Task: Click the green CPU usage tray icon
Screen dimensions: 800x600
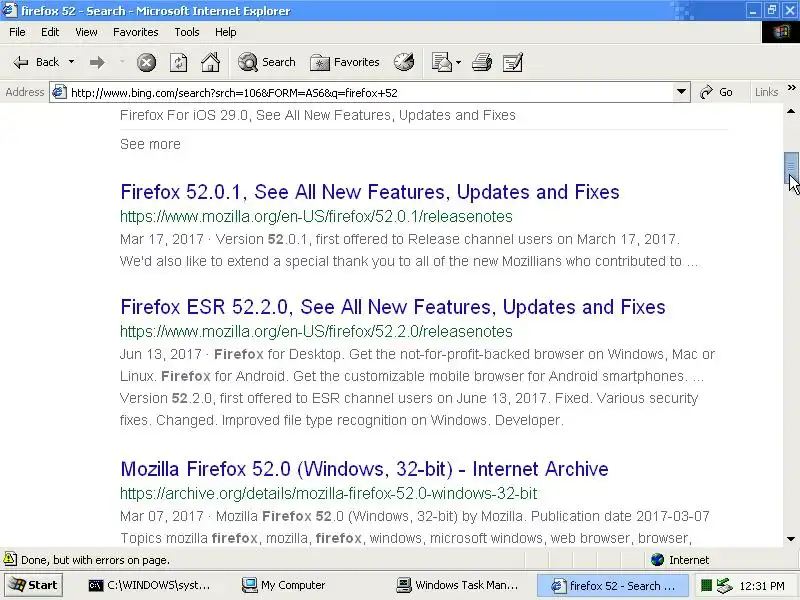Action: coord(706,586)
